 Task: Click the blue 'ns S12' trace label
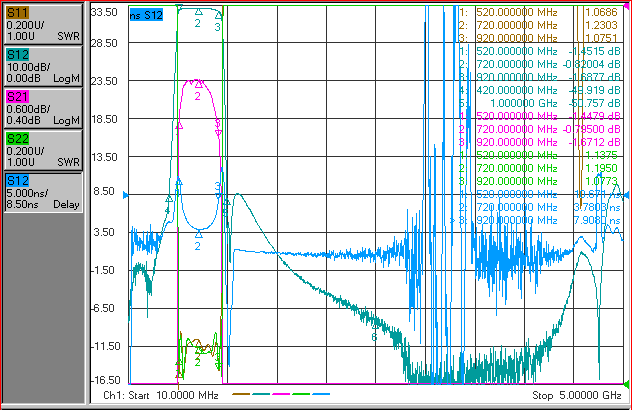click(x=146, y=15)
